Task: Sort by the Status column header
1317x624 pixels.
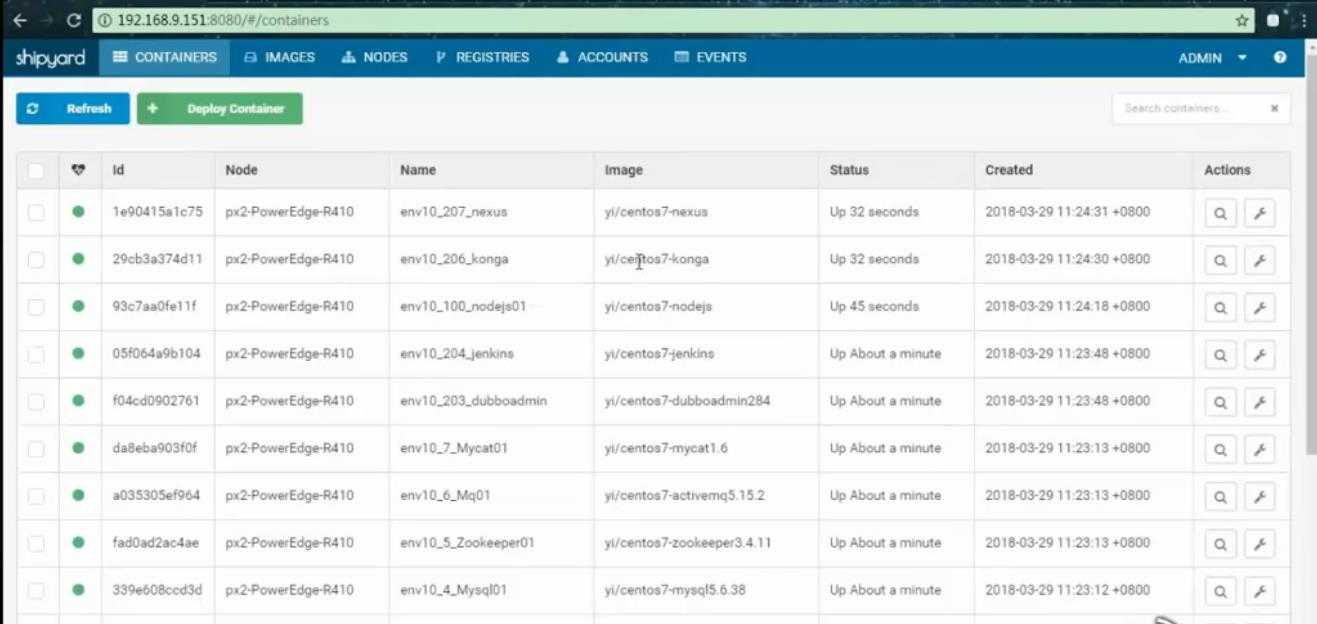Action: pos(849,170)
